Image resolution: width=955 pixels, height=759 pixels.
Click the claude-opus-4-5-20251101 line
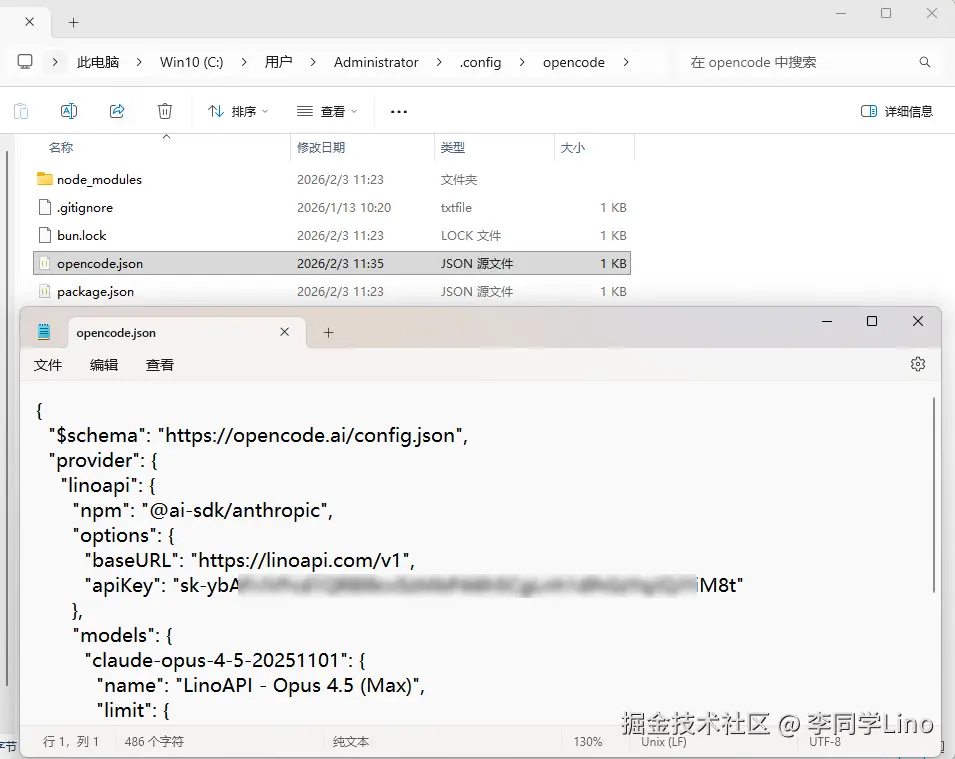(225, 660)
